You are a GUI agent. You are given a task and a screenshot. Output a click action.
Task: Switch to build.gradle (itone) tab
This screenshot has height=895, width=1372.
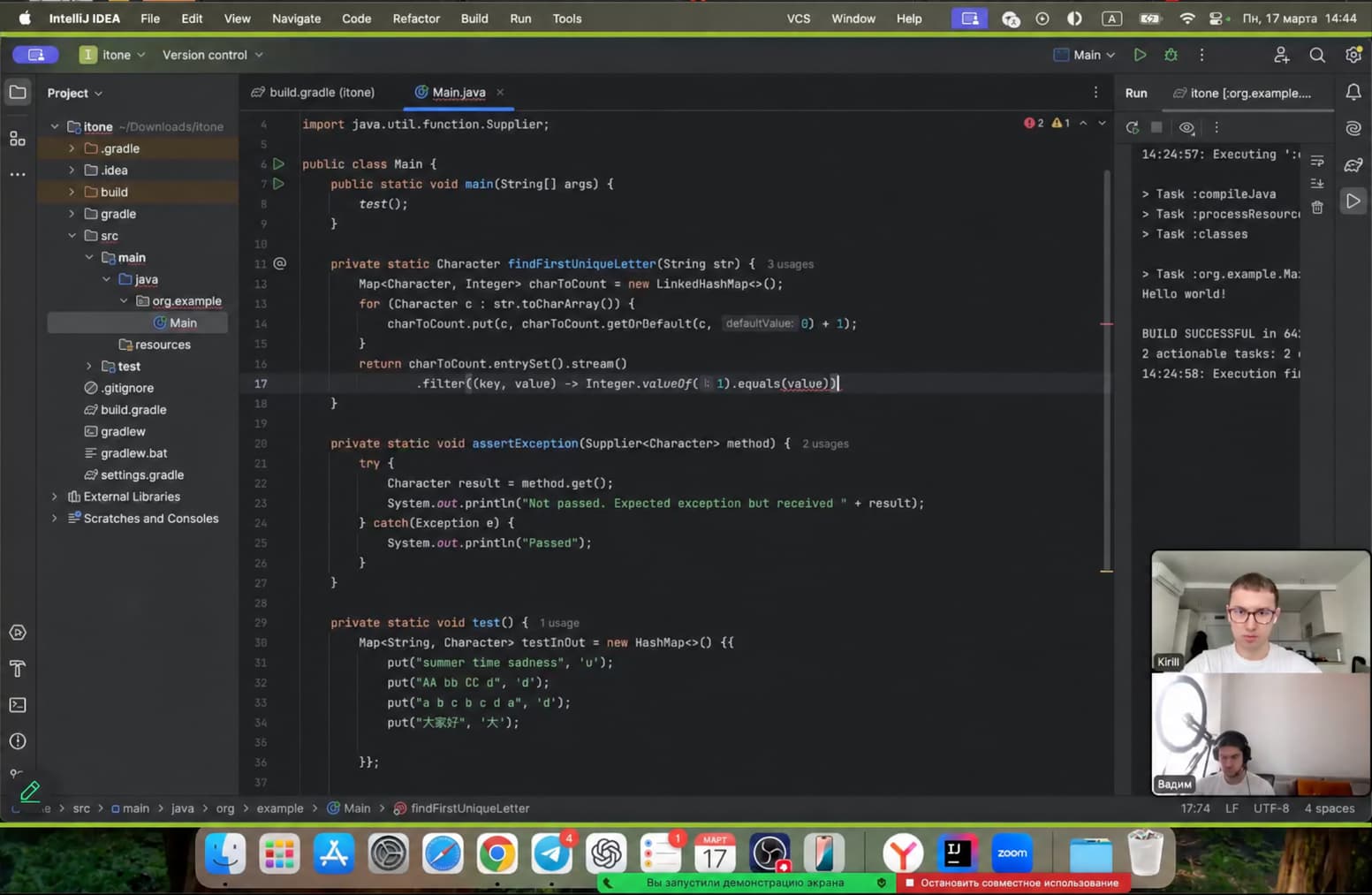(x=313, y=92)
